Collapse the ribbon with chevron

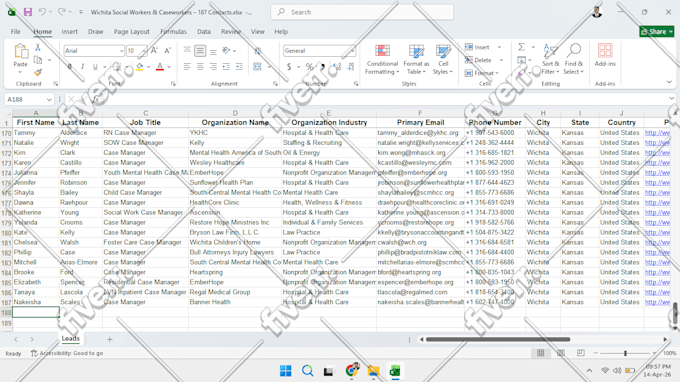tap(669, 82)
